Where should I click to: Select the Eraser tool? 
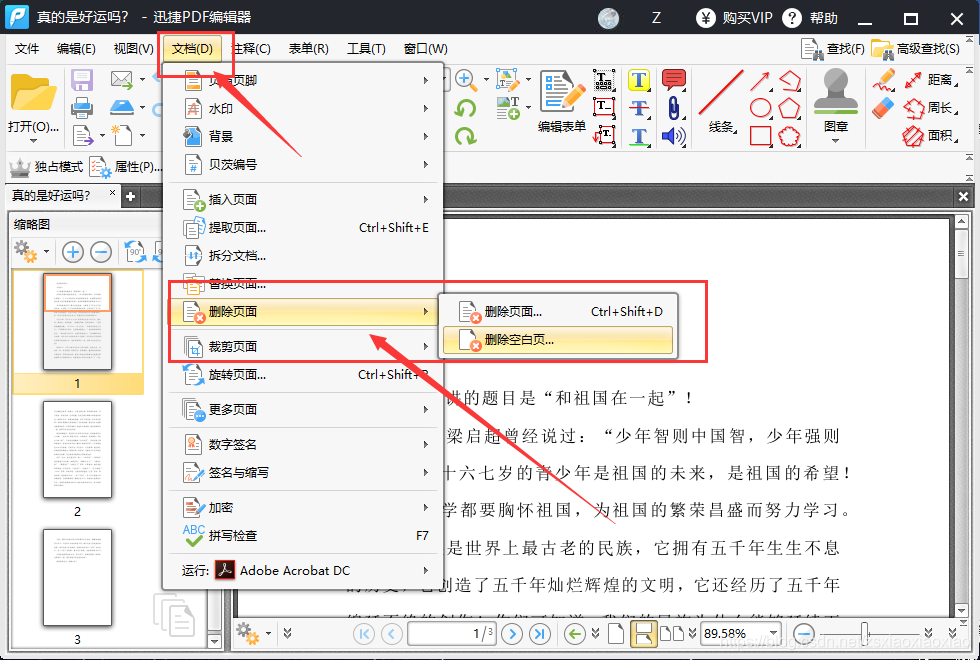883,108
